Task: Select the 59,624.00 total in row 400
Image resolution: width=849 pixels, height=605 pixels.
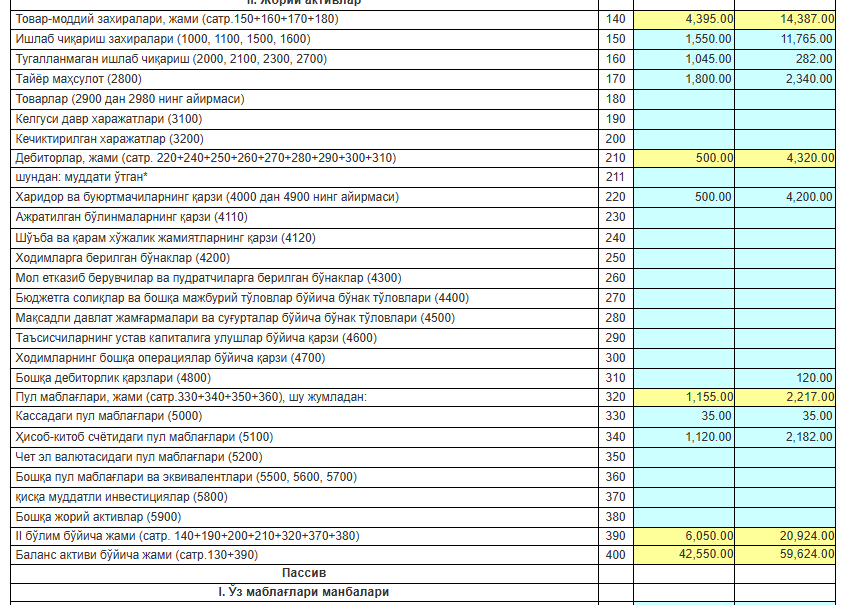Action: tap(785, 555)
